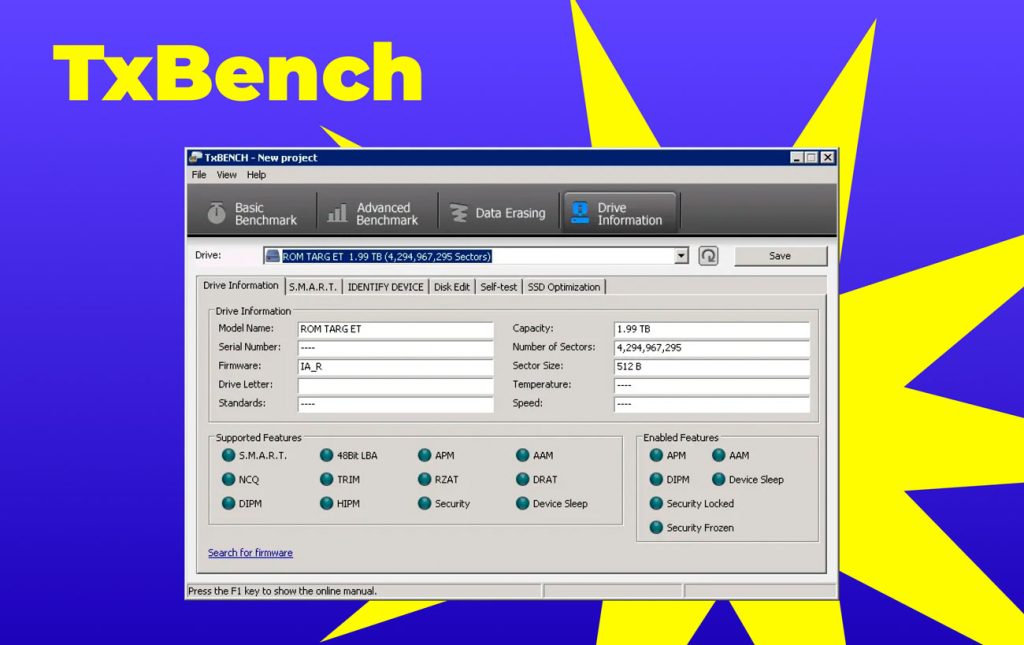Screen dimensions: 1024x645
Task: Click the Security Locked indicator light
Action: point(656,503)
